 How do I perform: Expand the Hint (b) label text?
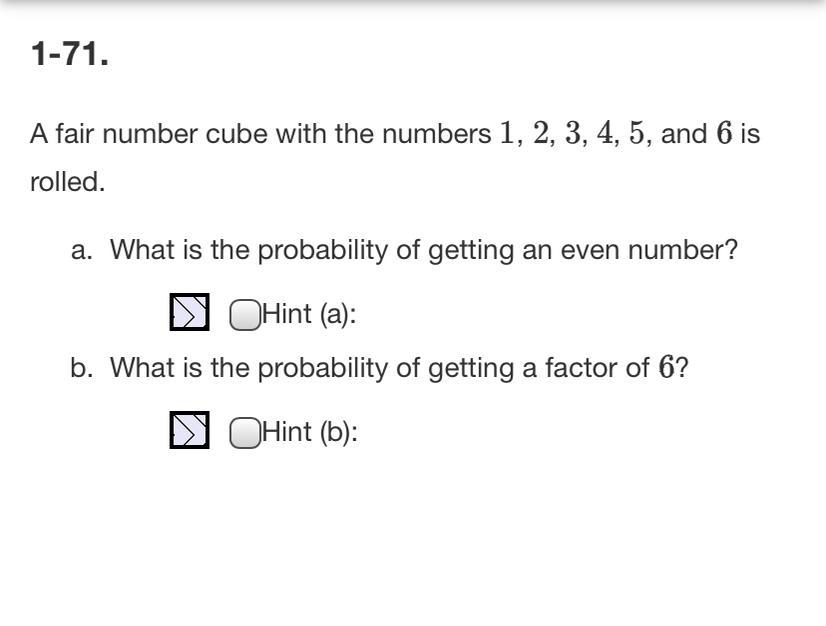[x=310, y=432]
